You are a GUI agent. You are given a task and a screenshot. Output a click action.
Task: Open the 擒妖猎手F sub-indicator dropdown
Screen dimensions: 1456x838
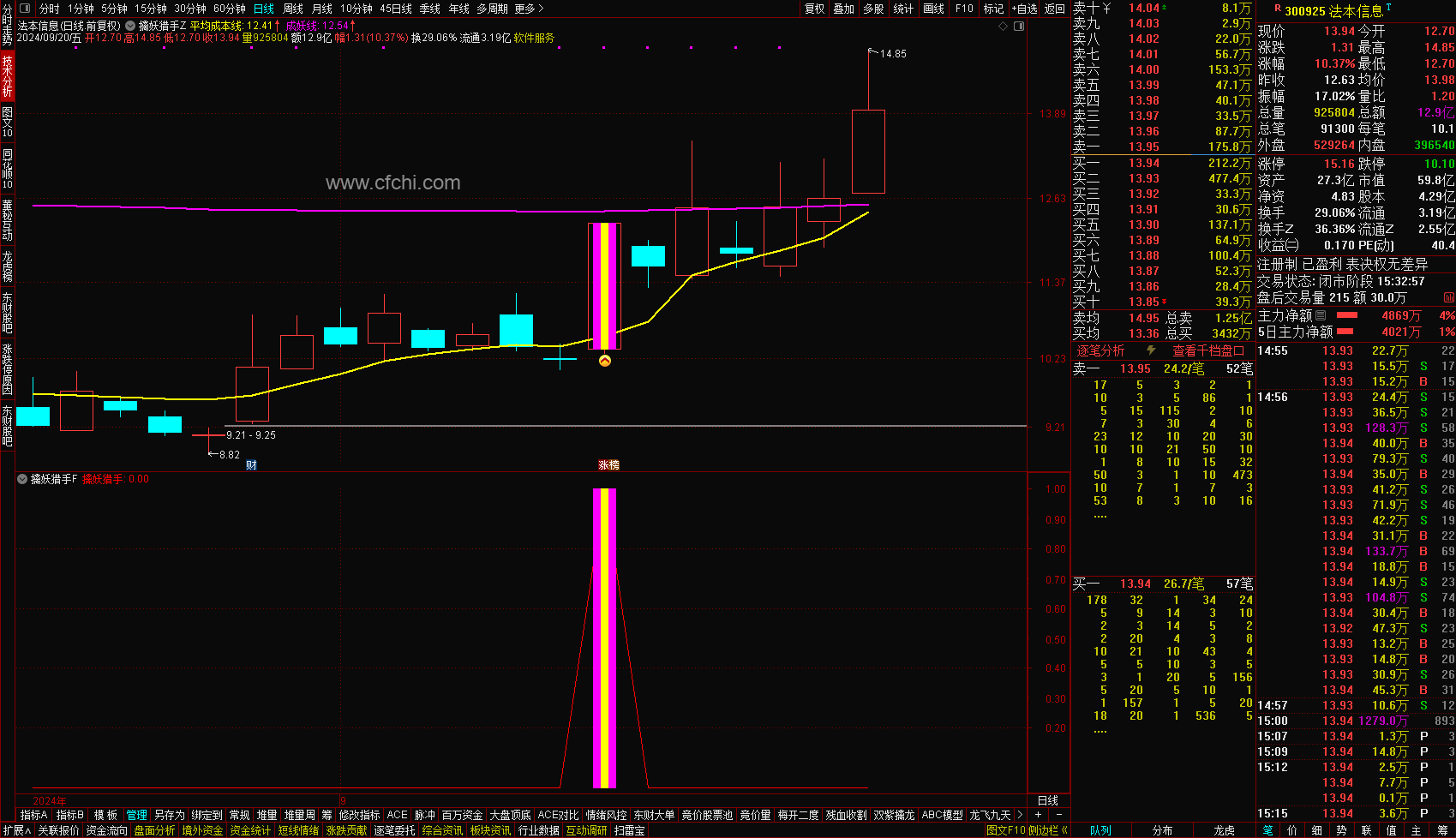[22, 479]
